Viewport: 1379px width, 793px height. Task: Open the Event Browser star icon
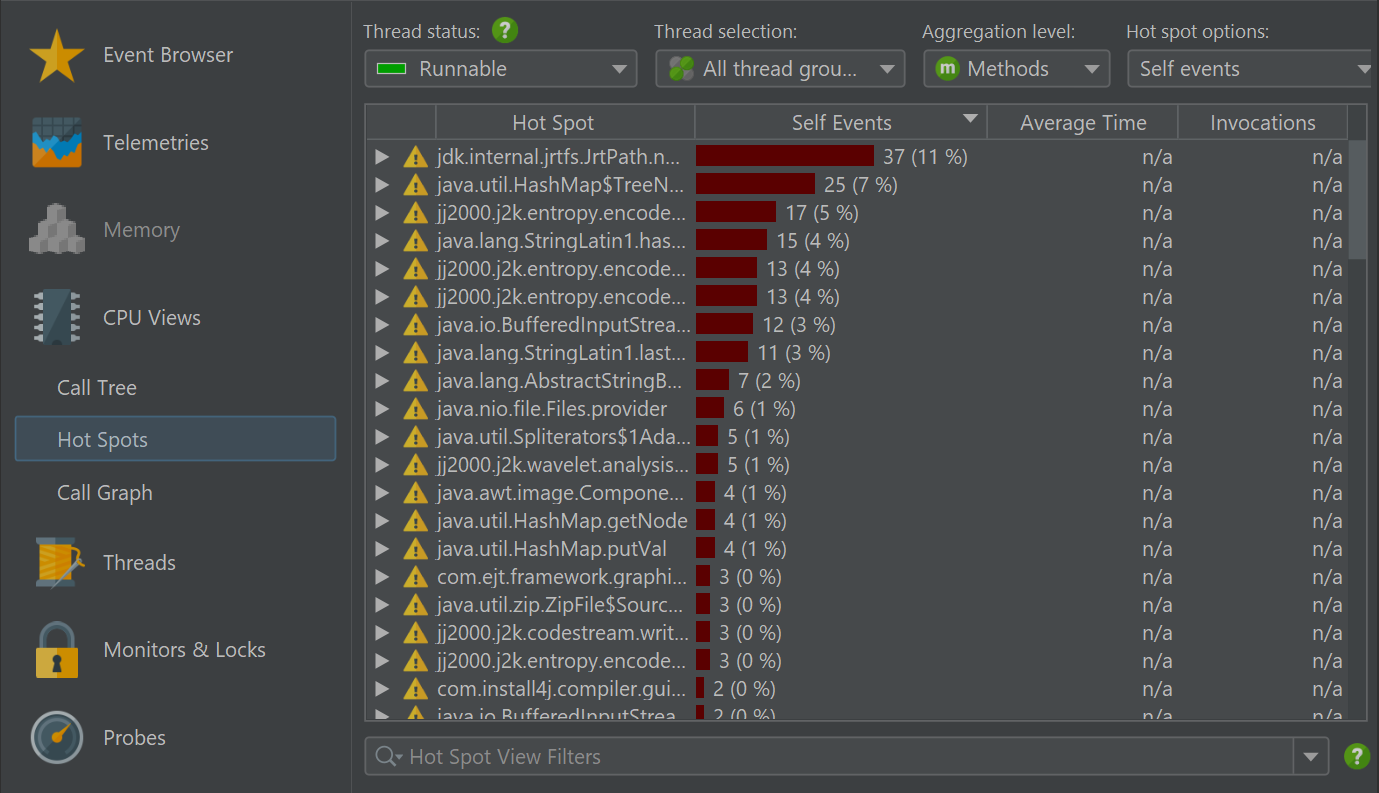point(56,56)
